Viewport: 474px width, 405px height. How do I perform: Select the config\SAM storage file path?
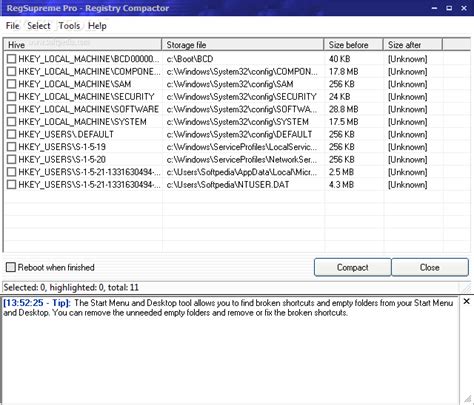pyautogui.click(x=230, y=84)
